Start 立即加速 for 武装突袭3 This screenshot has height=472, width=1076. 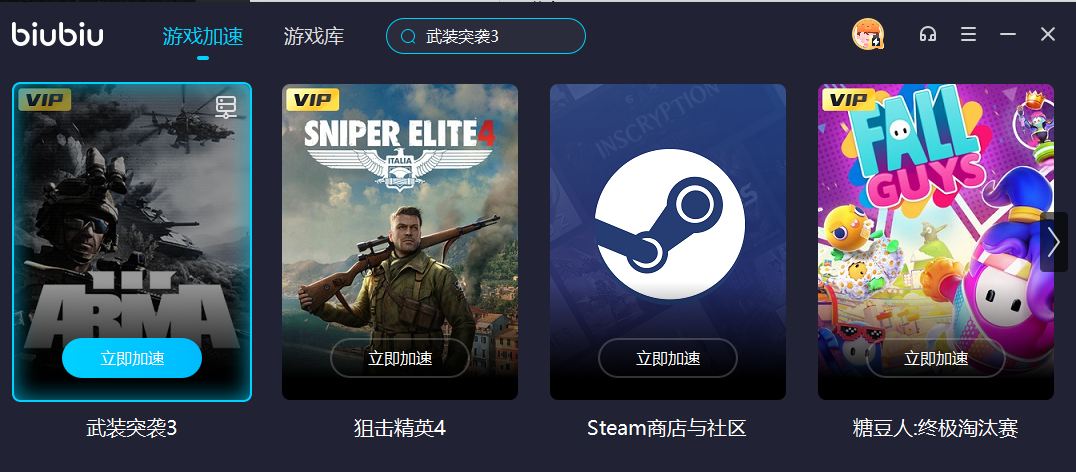132,358
